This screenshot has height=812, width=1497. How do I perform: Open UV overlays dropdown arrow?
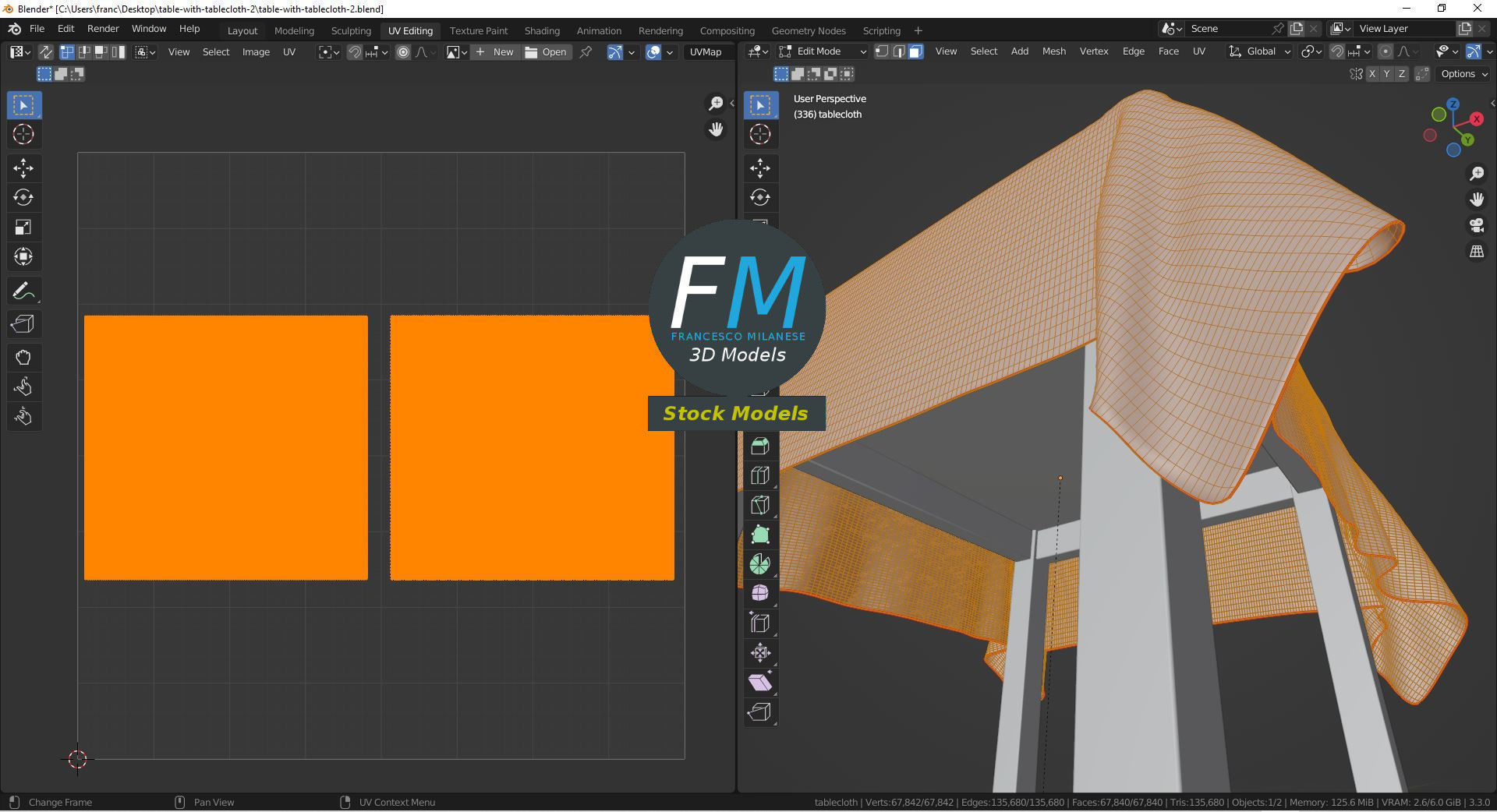(x=670, y=52)
